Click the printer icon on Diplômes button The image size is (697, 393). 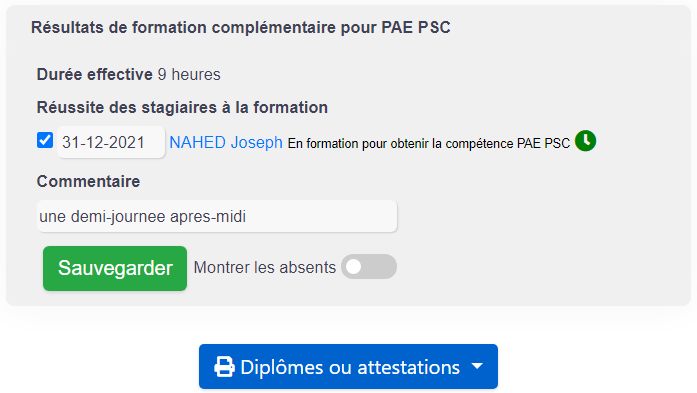click(224, 367)
